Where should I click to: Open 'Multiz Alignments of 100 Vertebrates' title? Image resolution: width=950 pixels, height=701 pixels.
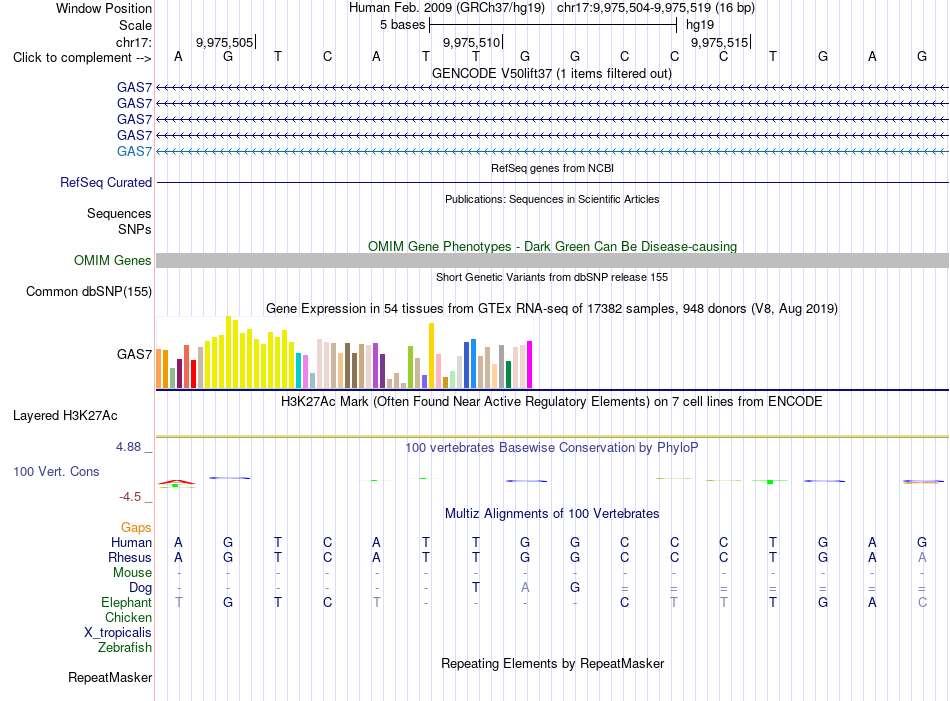552,514
